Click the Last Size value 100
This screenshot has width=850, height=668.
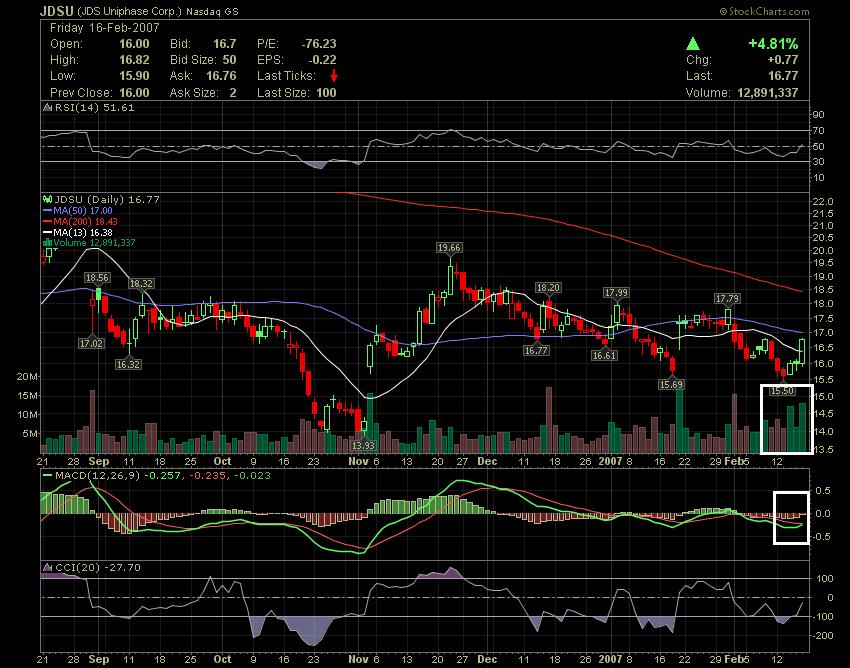(326, 92)
